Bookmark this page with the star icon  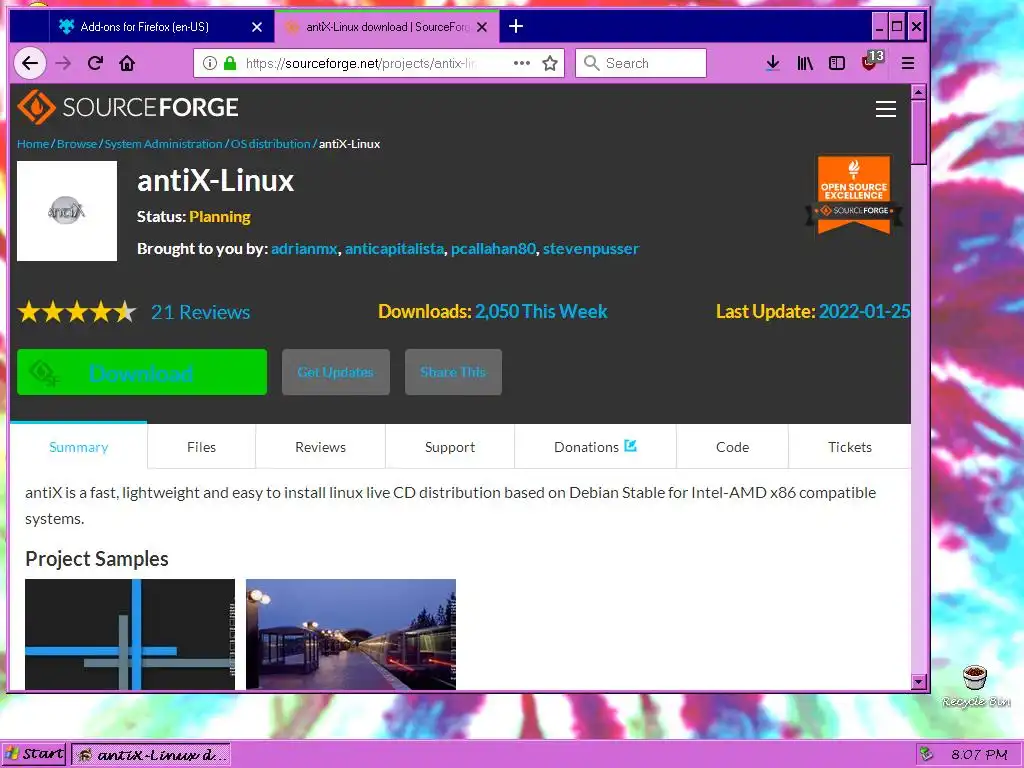(550, 63)
